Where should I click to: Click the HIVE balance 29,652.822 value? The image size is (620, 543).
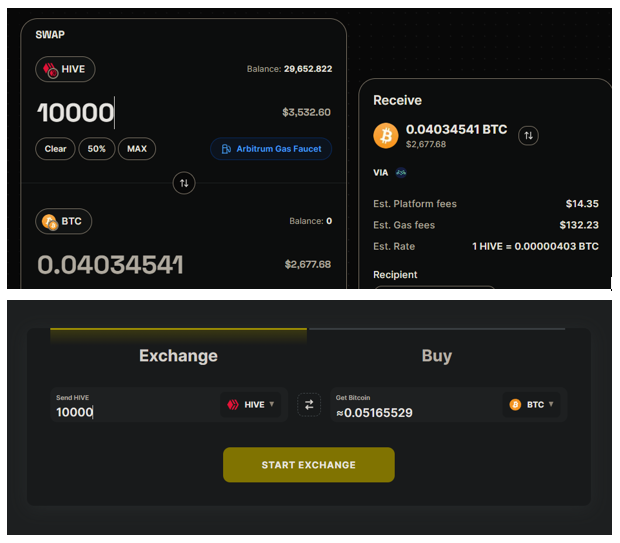click(308, 69)
